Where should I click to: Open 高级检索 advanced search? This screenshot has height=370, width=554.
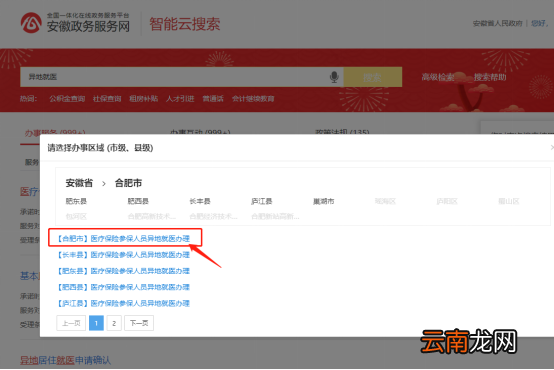point(438,77)
